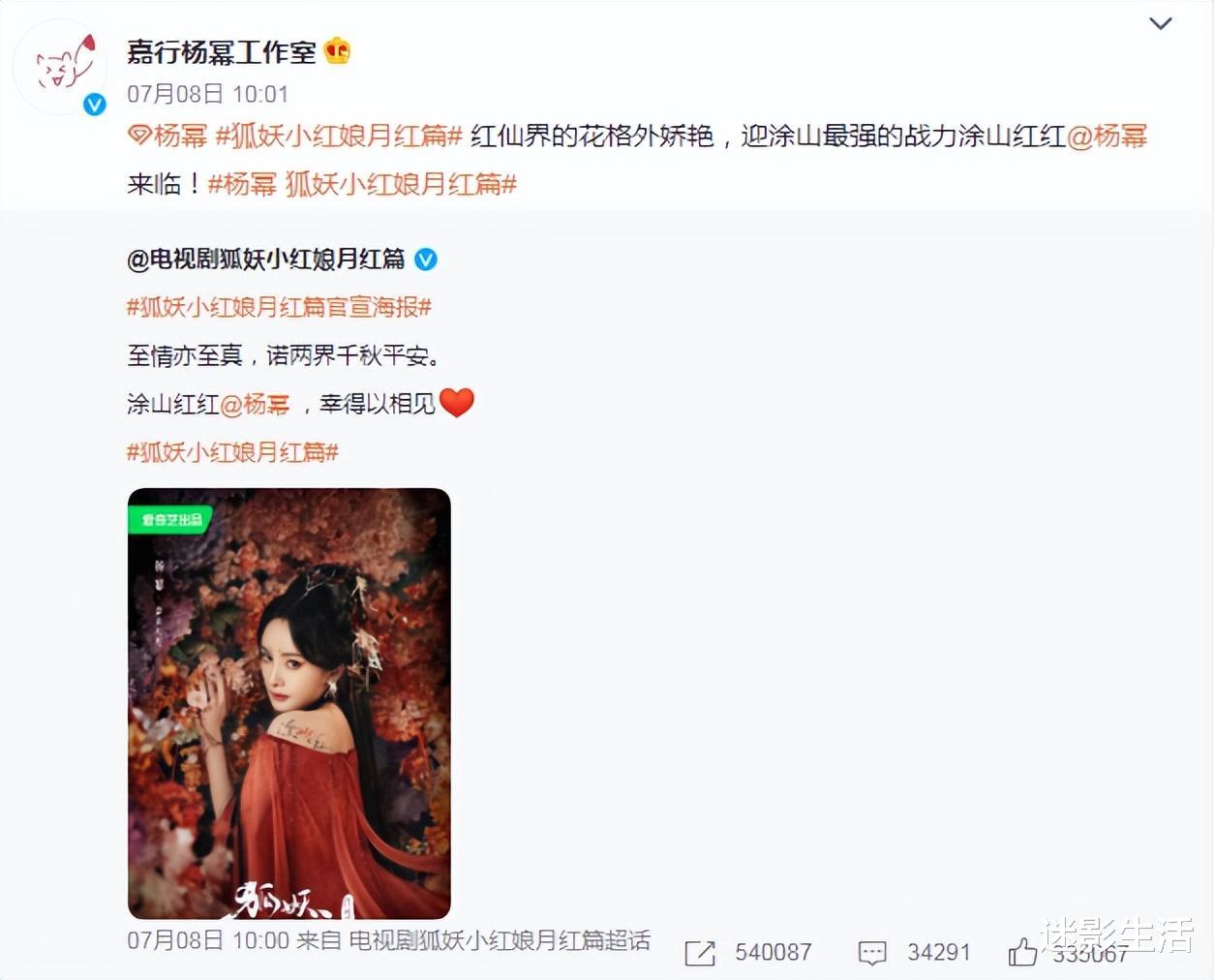Click the @杨幂 mention in the reposted text
This screenshot has width=1214, height=980.
[x=255, y=404]
